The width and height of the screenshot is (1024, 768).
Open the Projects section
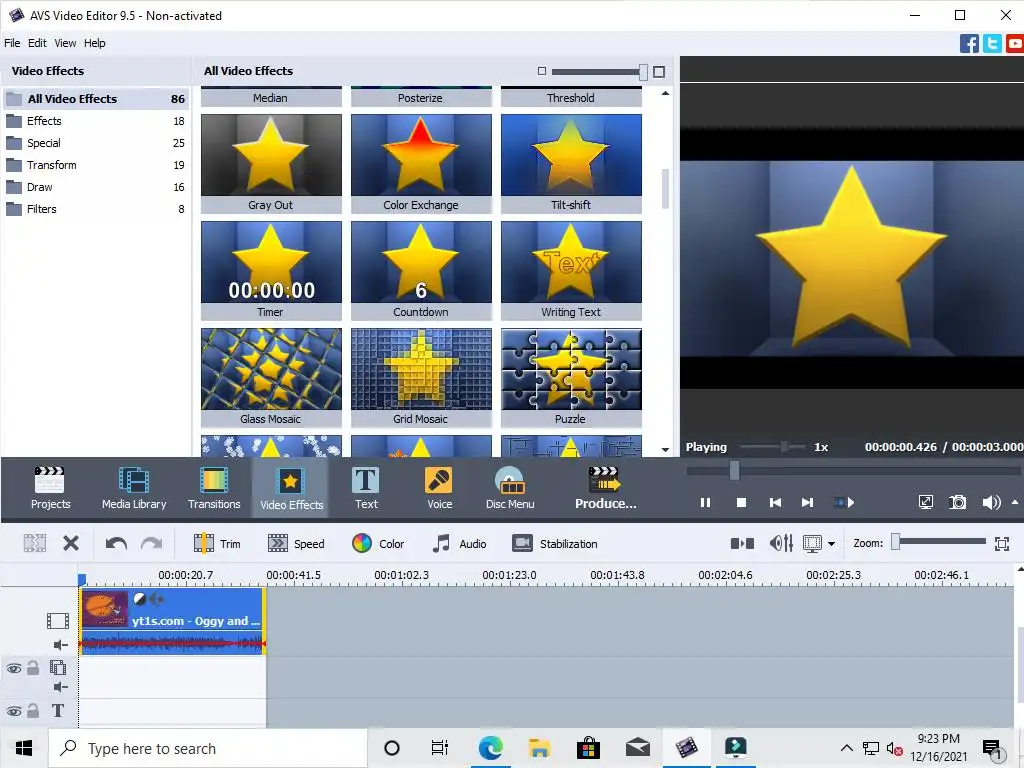click(50, 488)
